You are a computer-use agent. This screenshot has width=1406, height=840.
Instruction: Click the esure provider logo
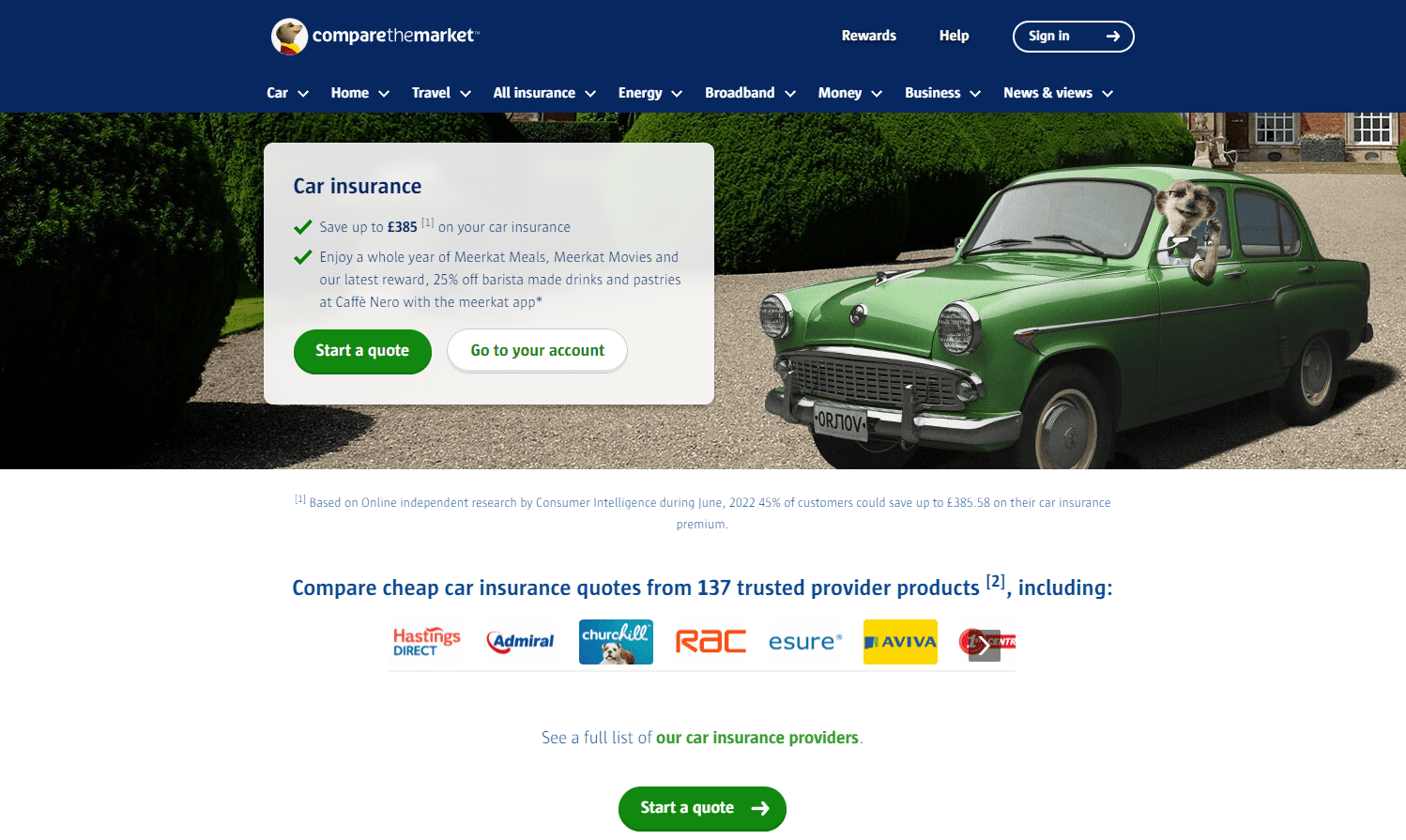pos(805,642)
